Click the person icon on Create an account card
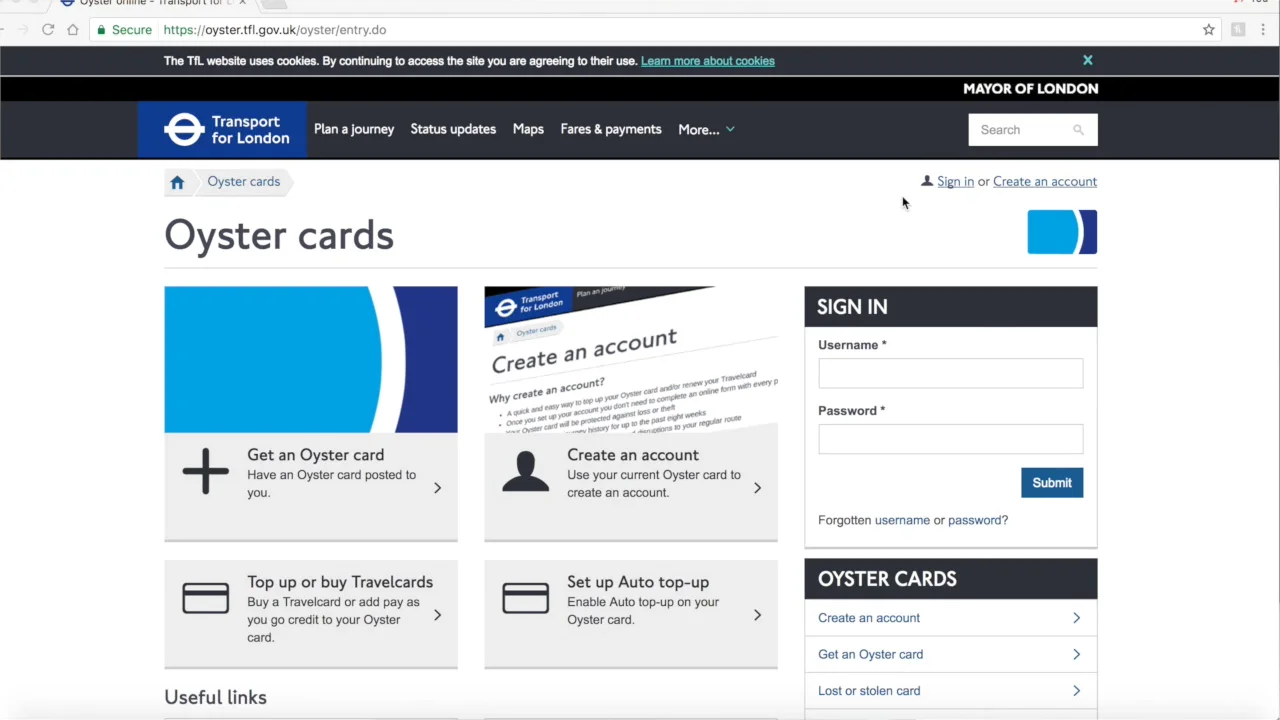The image size is (1280, 720). [526, 471]
